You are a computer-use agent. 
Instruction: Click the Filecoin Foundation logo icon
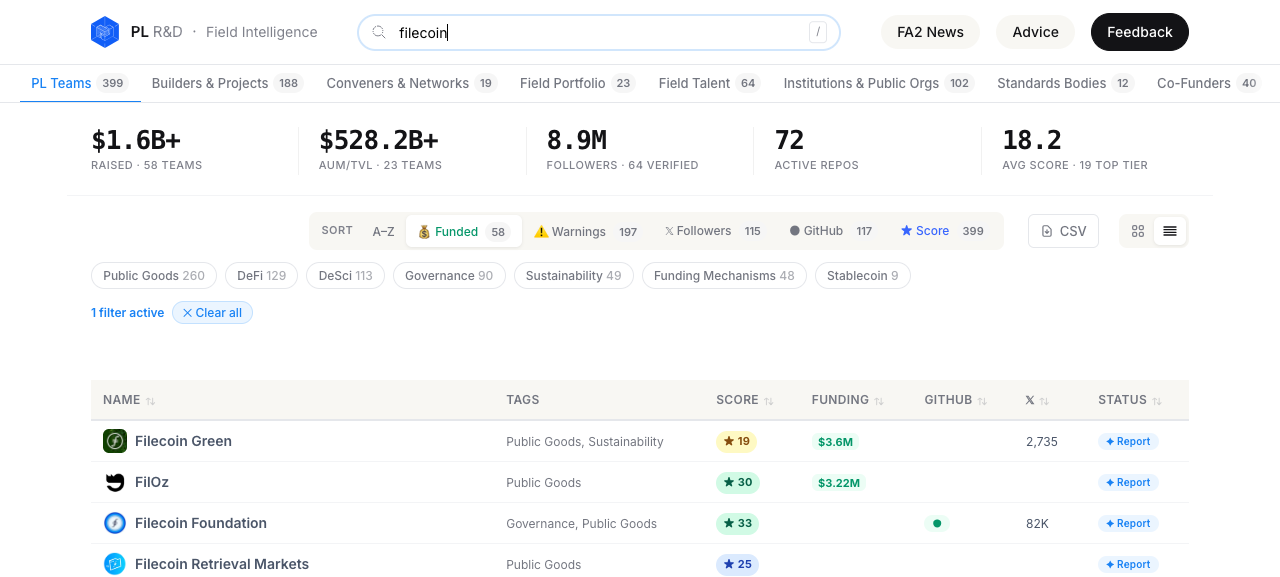point(115,523)
